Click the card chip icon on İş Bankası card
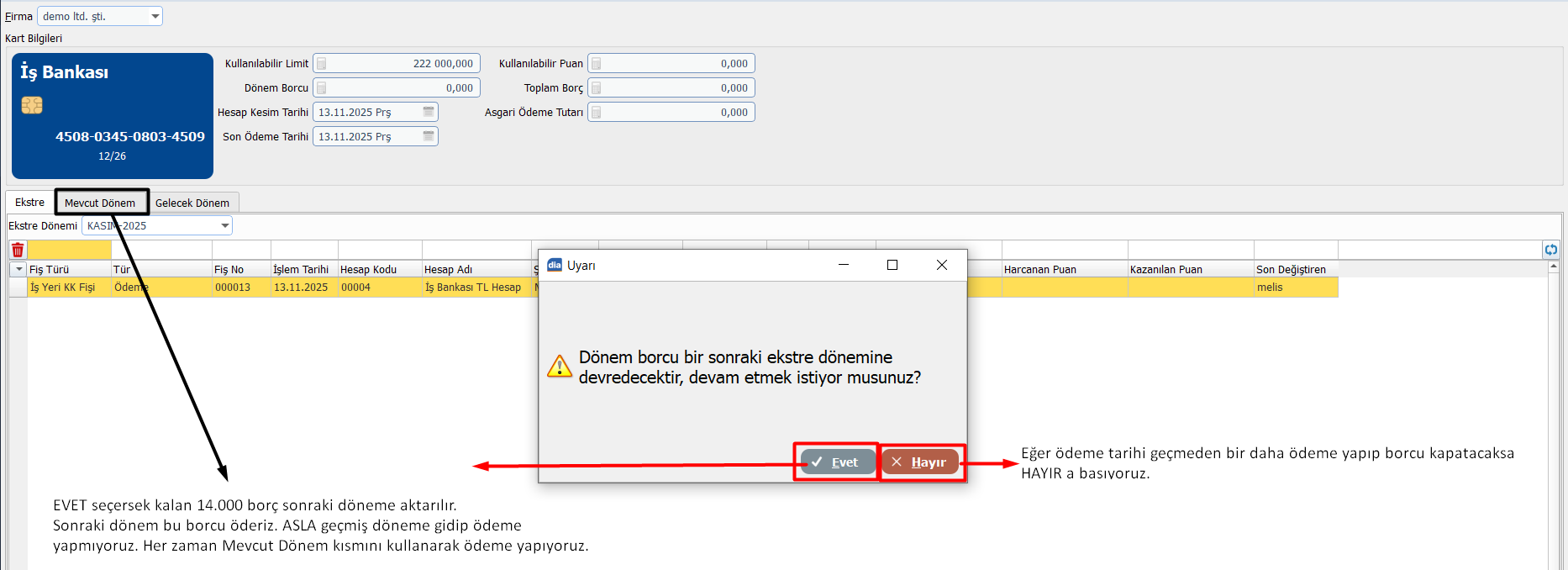The height and width of the screenshot is (570, 1568). [32, 105]
